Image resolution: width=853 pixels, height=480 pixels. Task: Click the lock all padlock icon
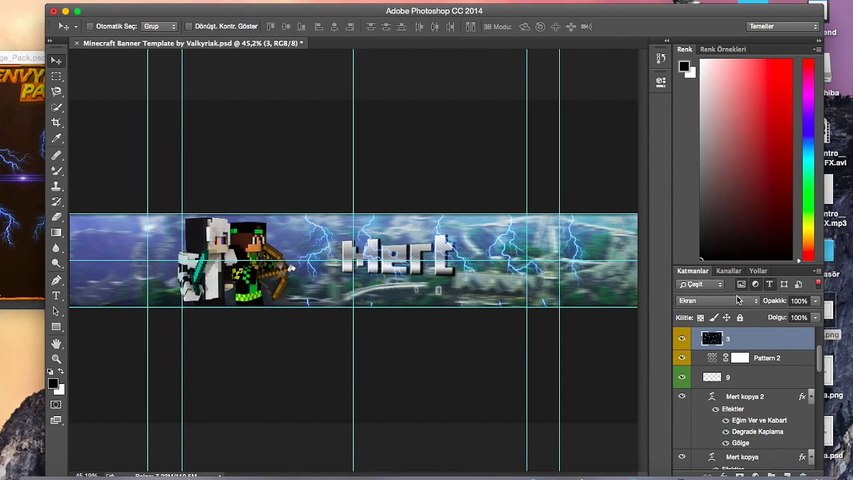pos(740,317)
